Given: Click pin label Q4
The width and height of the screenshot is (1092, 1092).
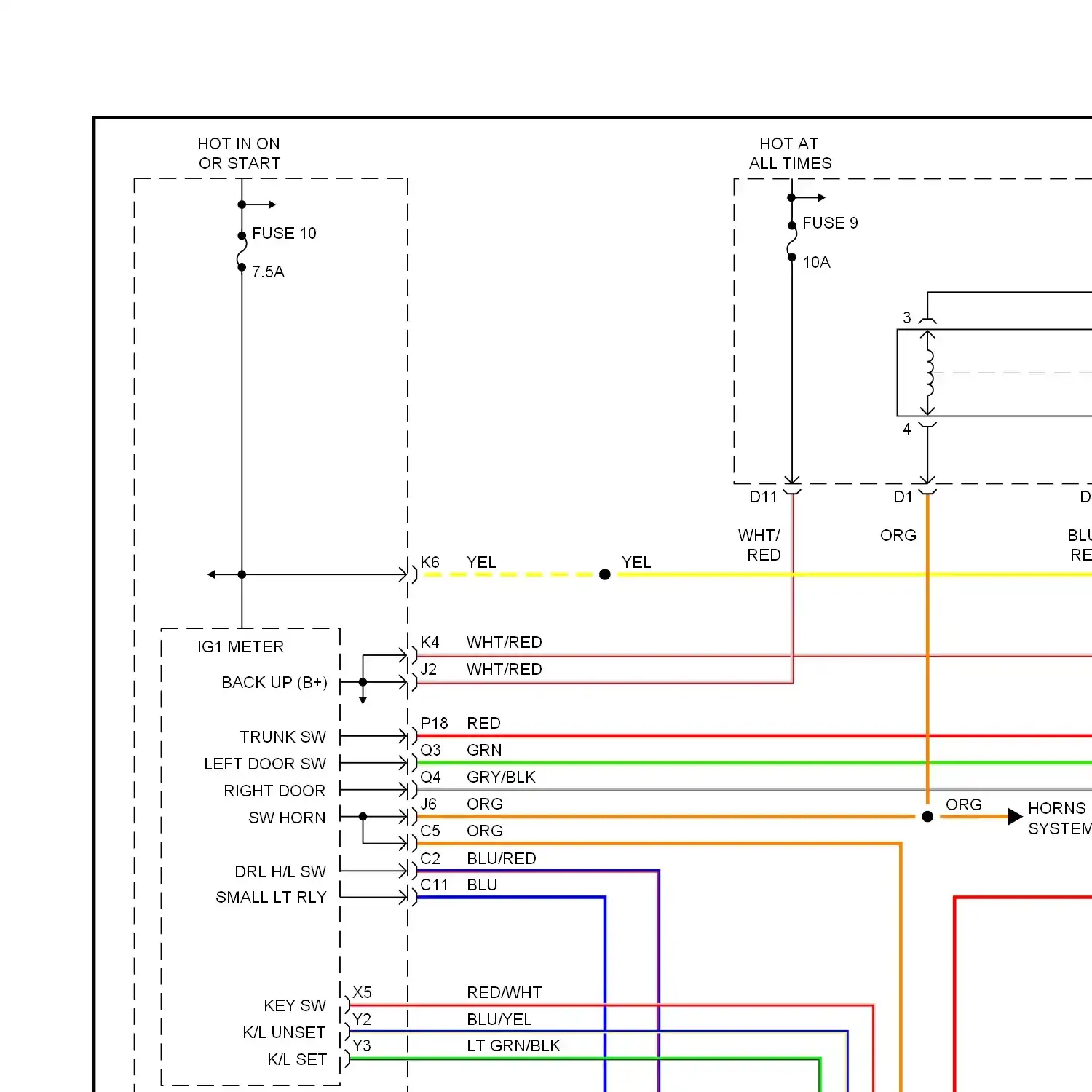Looking at the screenshot, I should pyautogui.click(x=430, y=777).
